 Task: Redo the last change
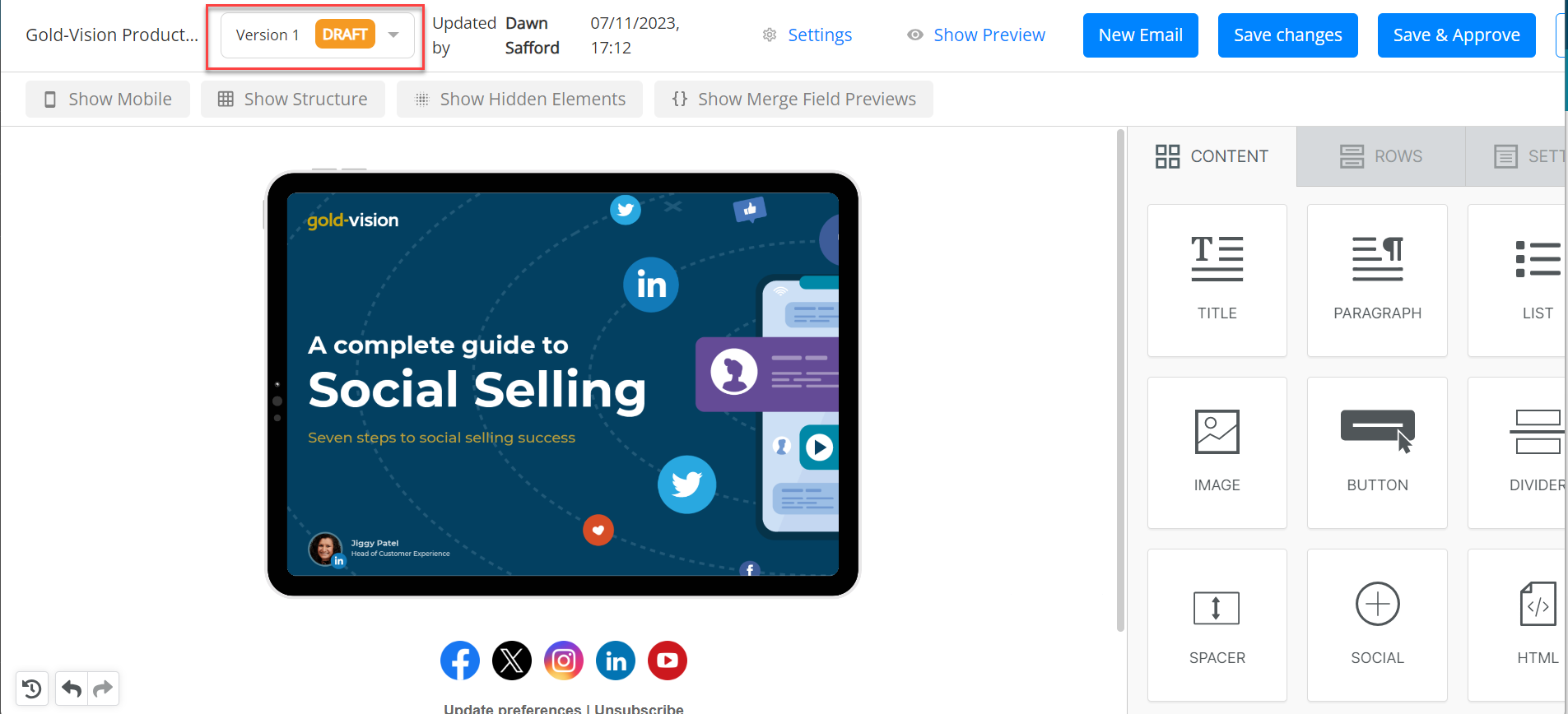pos(103,688)
